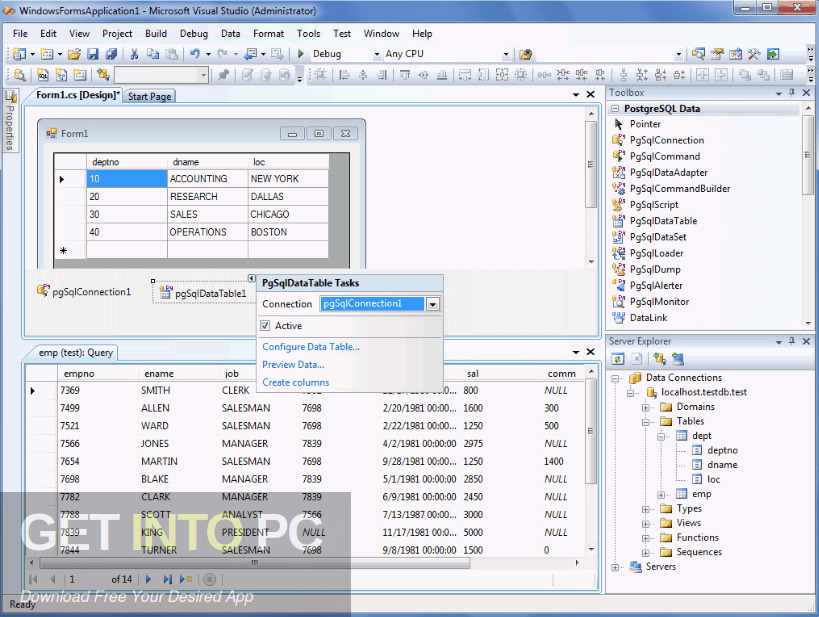This screenshot has width=819, height=617.
Task: Select PgSqlAlerter toolbox item
Action: (x=656, y=286)
